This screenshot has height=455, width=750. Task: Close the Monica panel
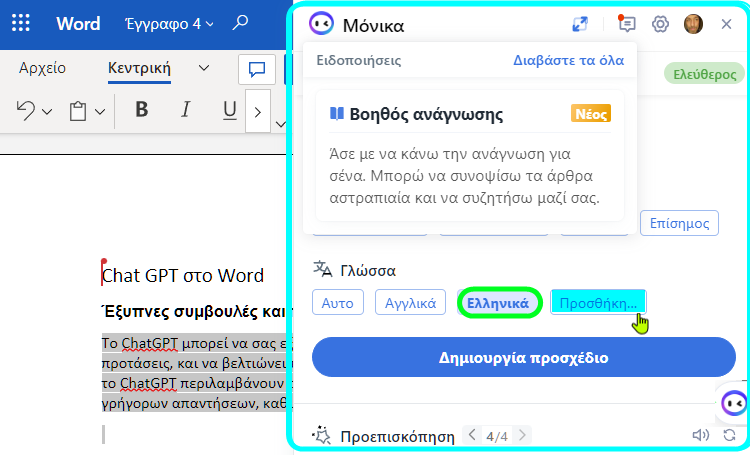(x=726, y=23)
